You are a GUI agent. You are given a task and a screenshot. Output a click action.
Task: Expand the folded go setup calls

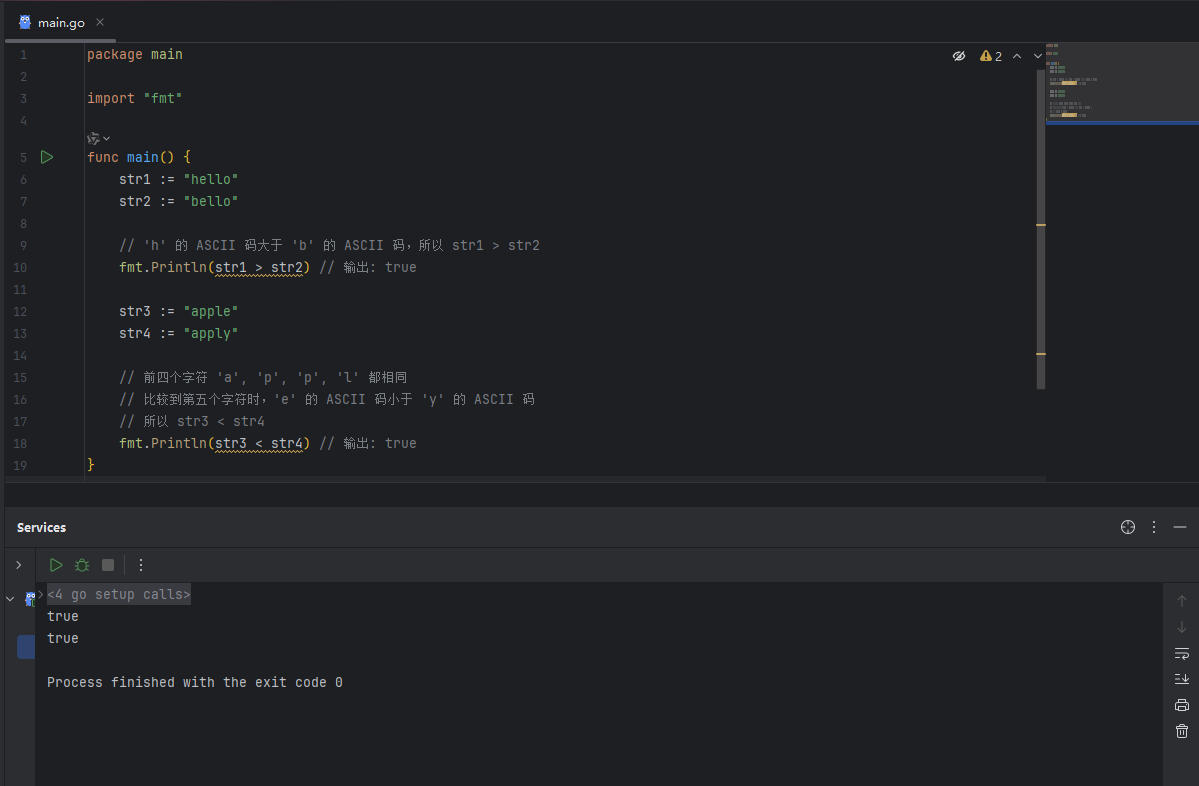(118, 595)
